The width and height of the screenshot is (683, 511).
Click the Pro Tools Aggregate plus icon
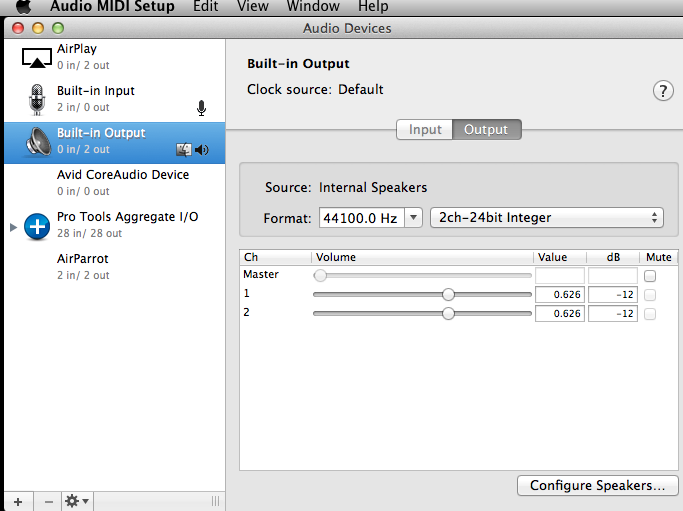pyautogui.click(x=37, y=227)
